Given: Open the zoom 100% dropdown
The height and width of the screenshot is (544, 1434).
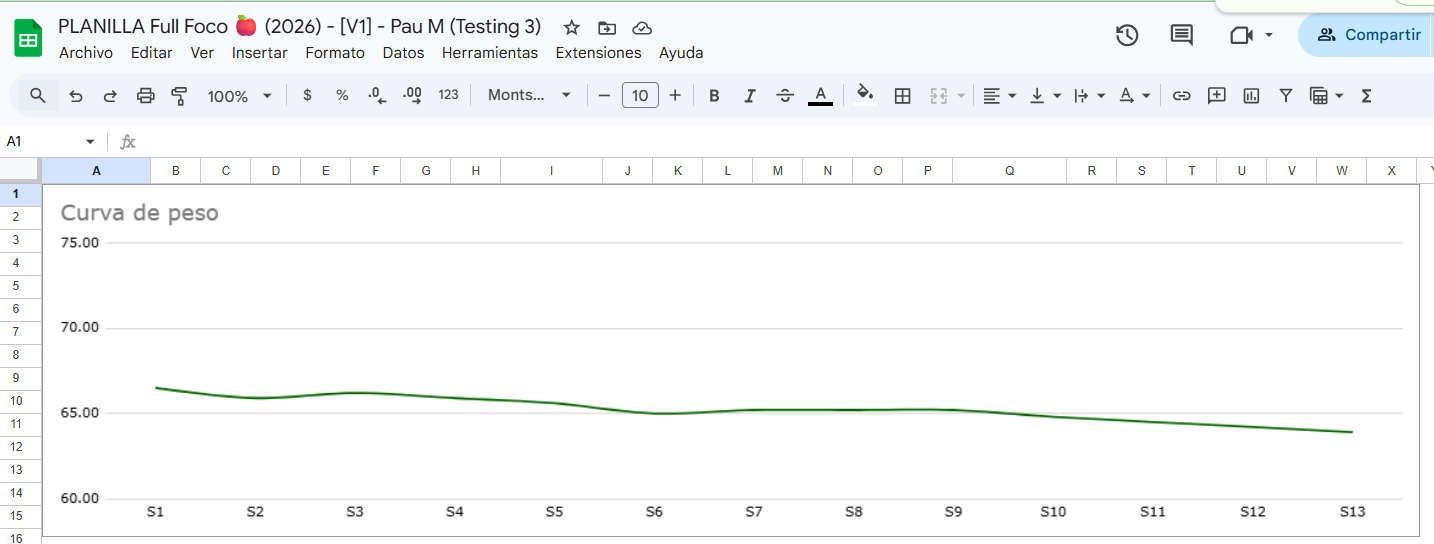Looking at the screenshot, I should [x=239, y=96].
